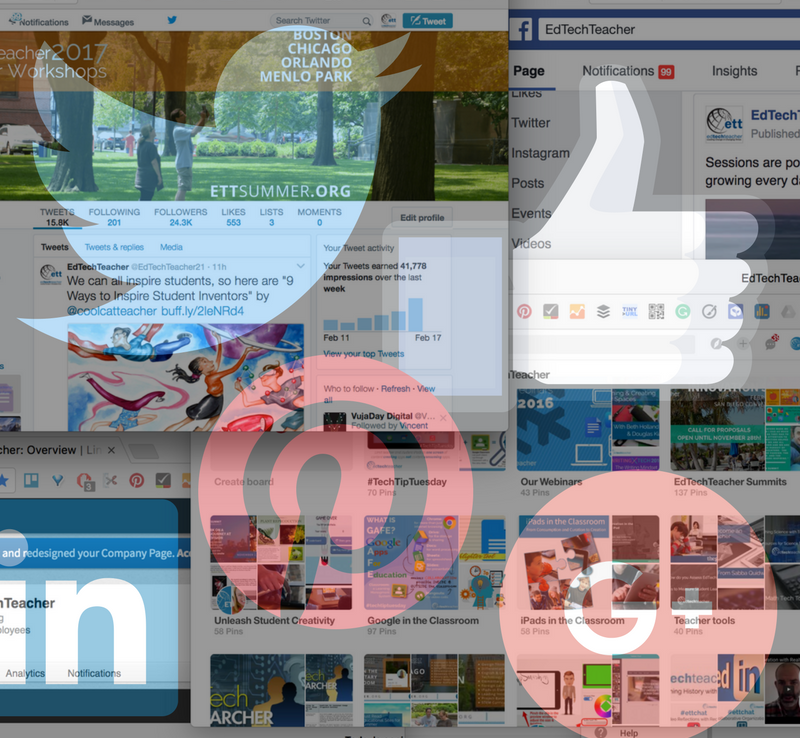This screenshot has height=738, width=800.
Task: Click the Edit profile button
Action: pos(422,218)
